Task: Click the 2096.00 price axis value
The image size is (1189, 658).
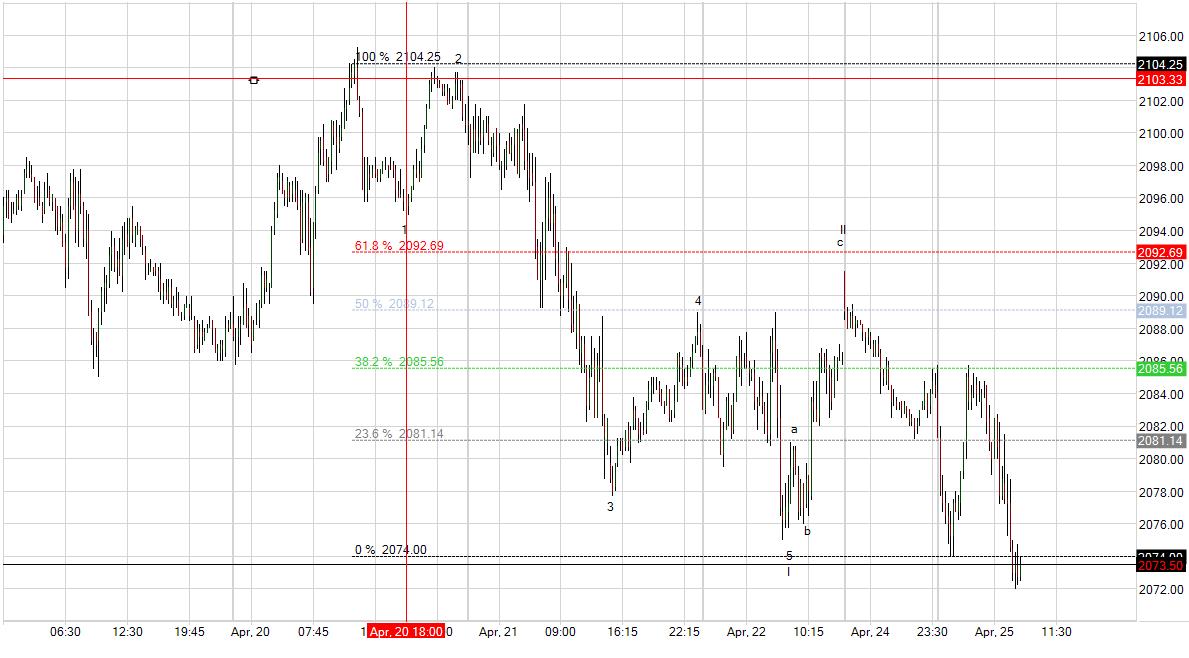Action: (x=1161, y=199)
